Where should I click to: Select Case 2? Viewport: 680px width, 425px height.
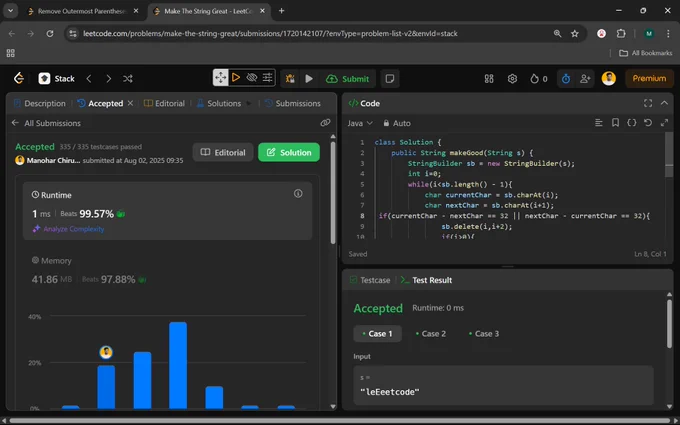coord(431,333)
